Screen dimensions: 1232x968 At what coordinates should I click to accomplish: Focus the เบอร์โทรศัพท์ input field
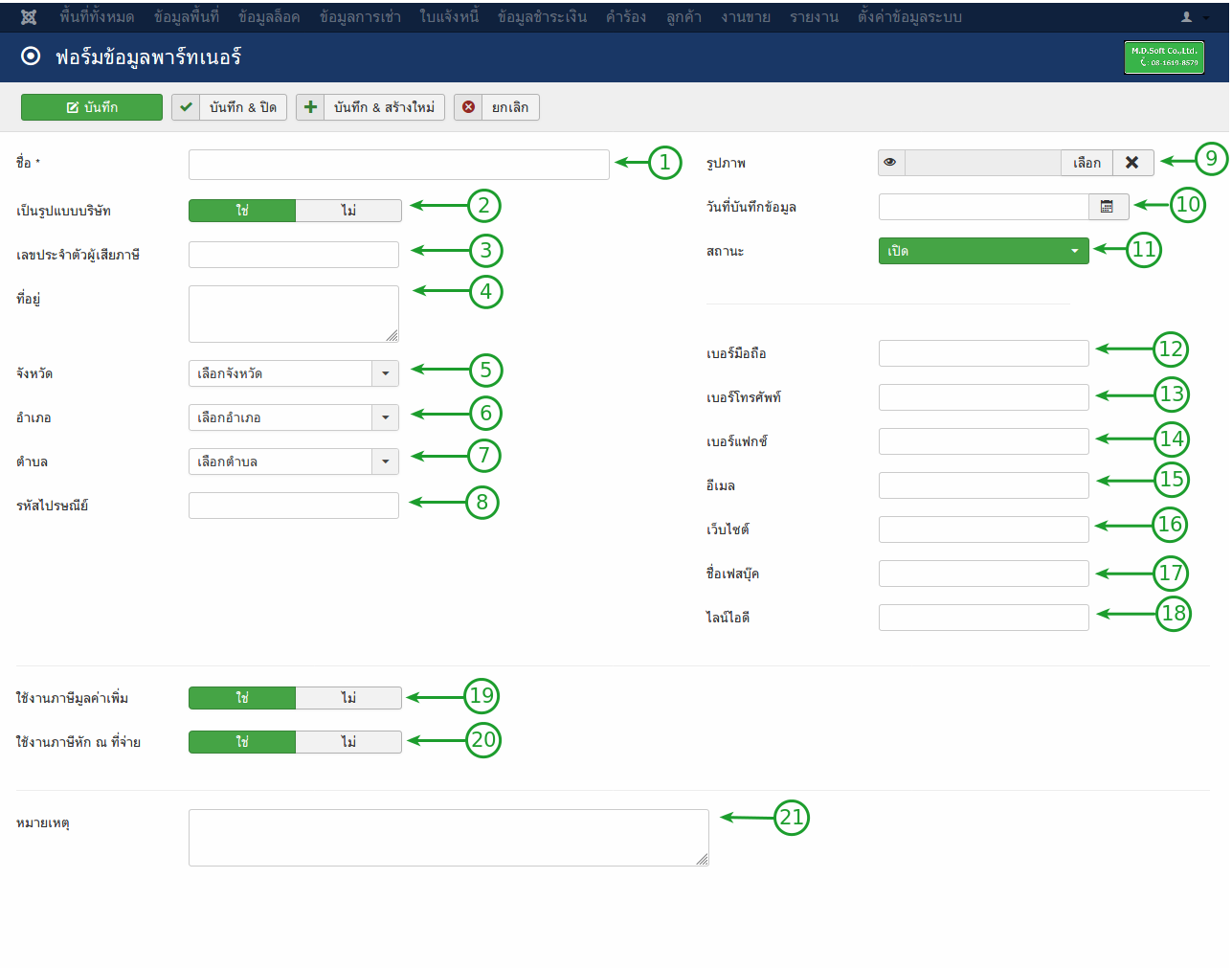[984, 397]
